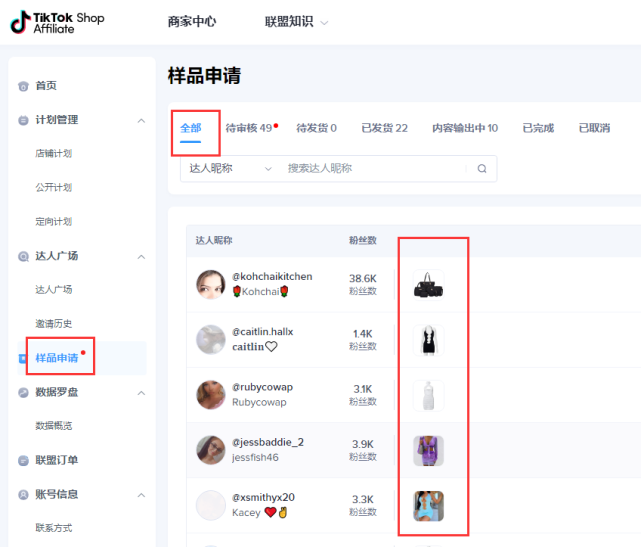This screenshot has height=547, width=641.
Task: Open 商家中心 in top navigation
Action: [192, 21]
